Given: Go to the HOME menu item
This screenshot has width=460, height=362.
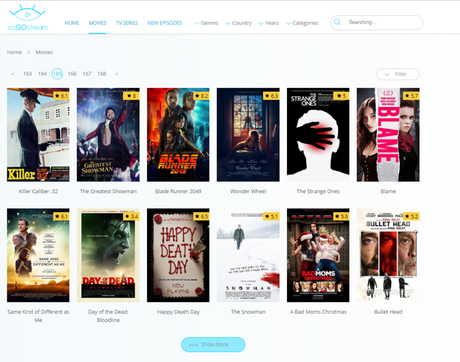Looking at the screenshot, I should tap(72, 23).
